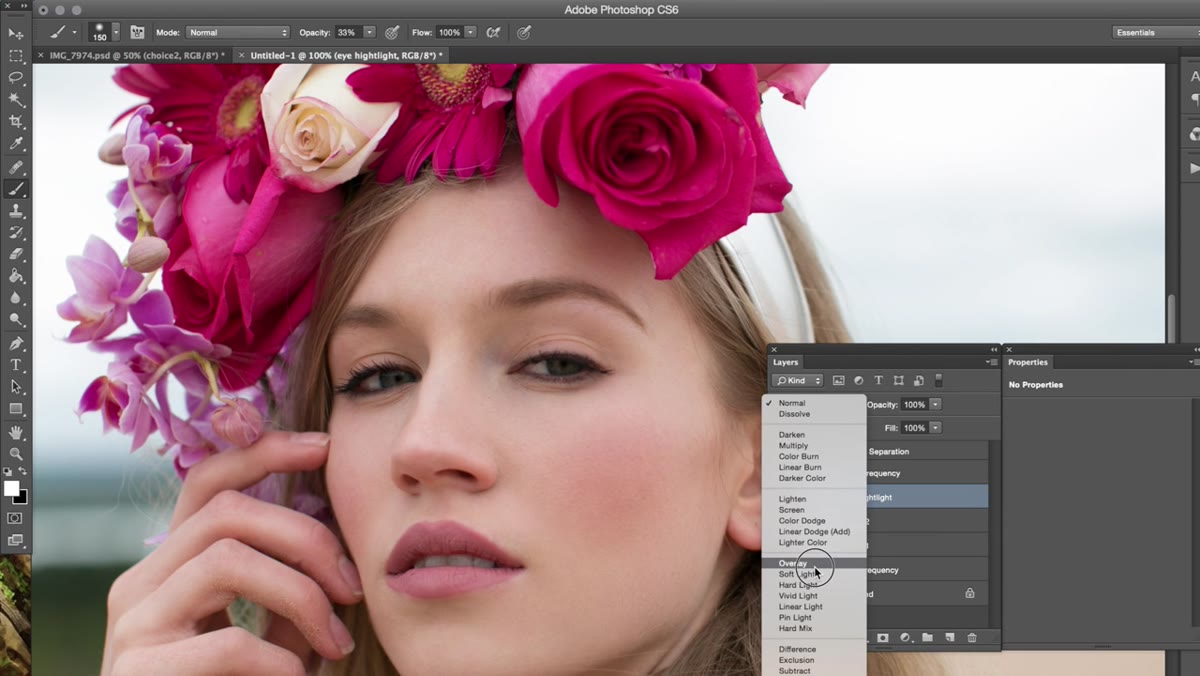The height and width of the screenshot is (676, 1200).
Task: Select the Hand tool
Action: click(16, 433)
